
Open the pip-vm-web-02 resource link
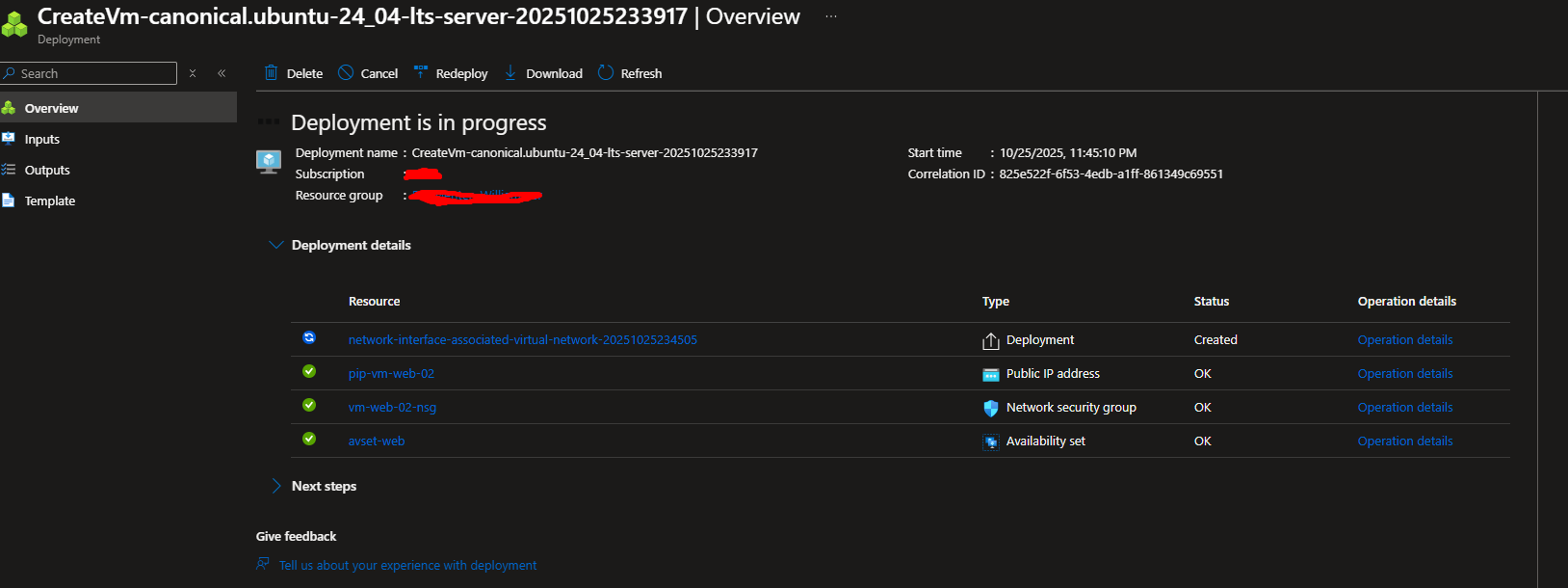[391, 373]
